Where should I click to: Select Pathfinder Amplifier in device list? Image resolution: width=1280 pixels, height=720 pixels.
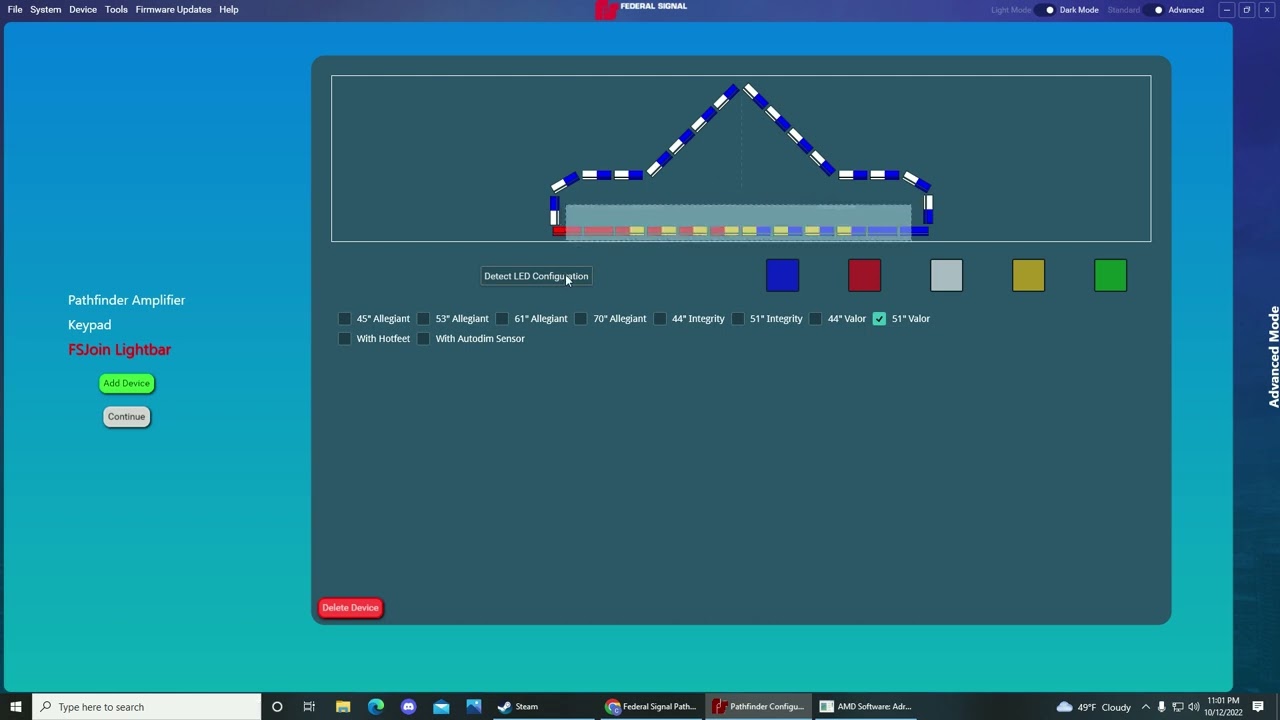(126, 300)
